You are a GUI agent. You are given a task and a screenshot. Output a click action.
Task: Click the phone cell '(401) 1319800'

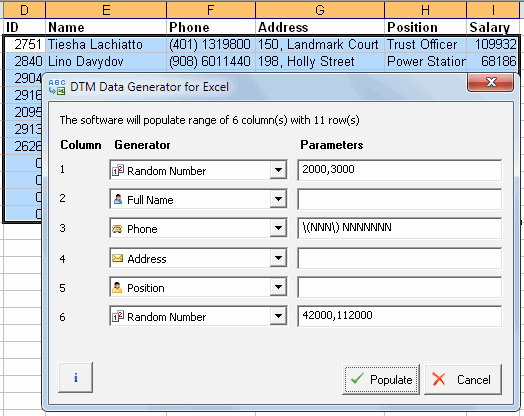211,44
